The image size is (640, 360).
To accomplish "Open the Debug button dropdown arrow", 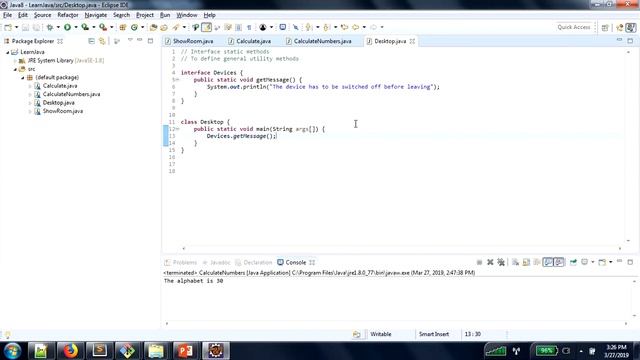I will click(x=58, y=27).
